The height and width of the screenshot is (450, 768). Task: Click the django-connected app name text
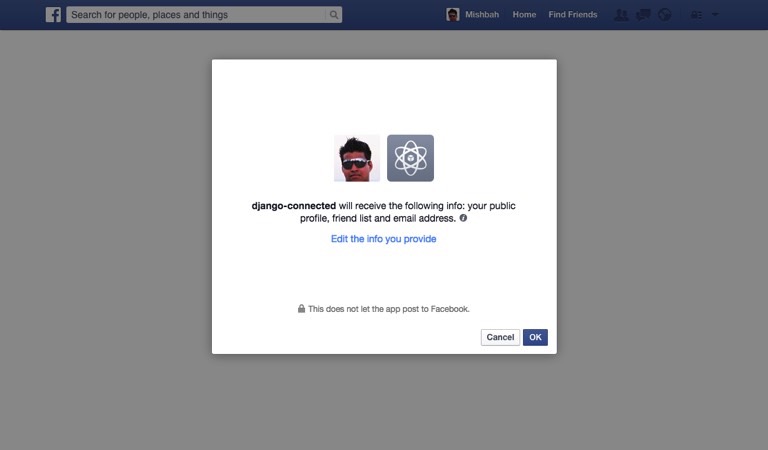(x=293, y=206)
